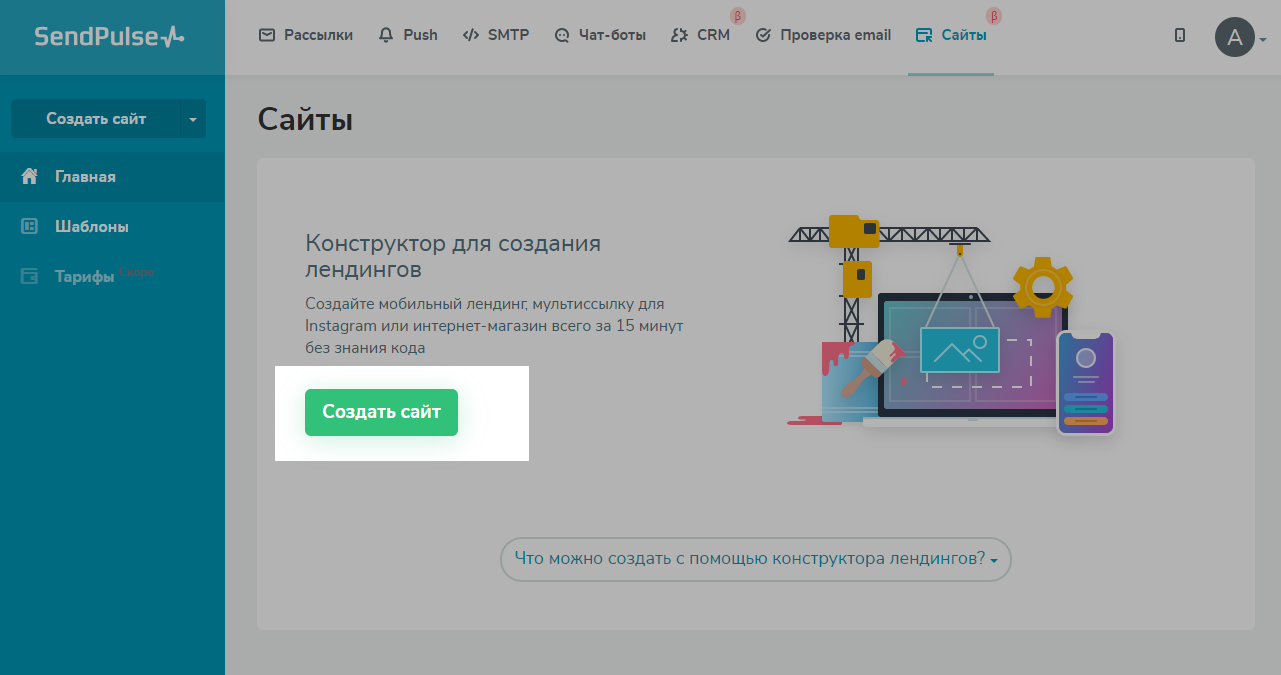The width and height of the screenshot is (1281, 675).
Task: Click the Шаблоны templates icon in sidebar
Action: click(x=30, y=227)
